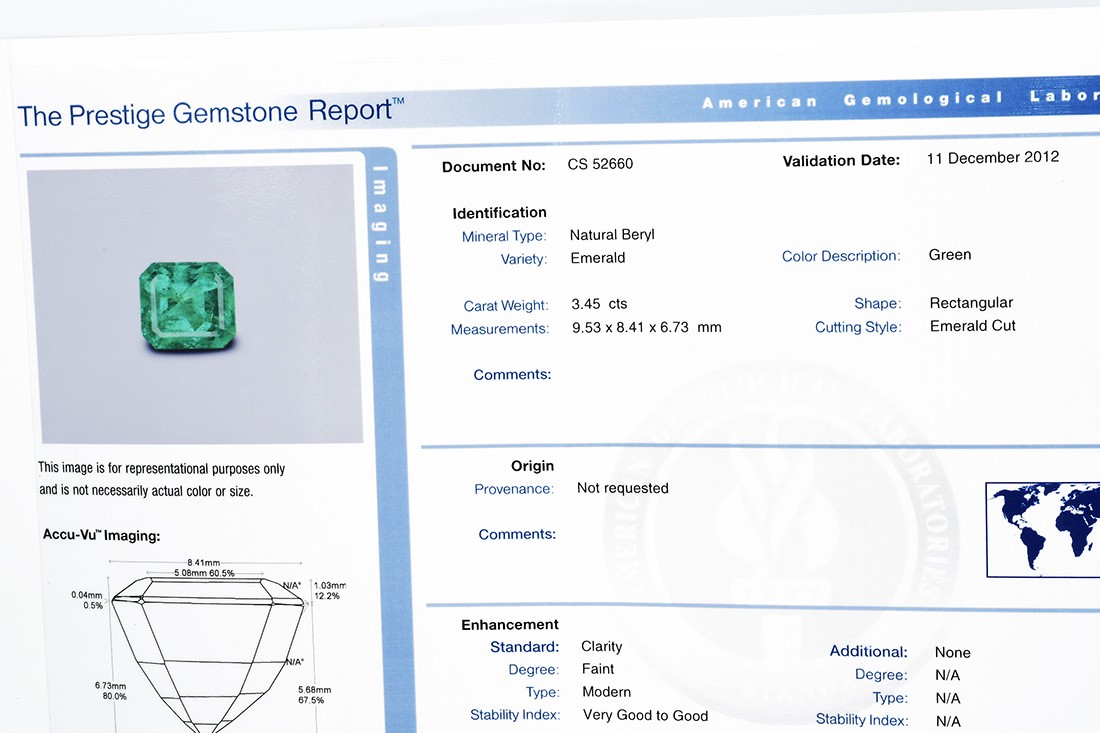Click the "Standard:" label
This screenshot has height=733, width=1100.
point(524,647)
